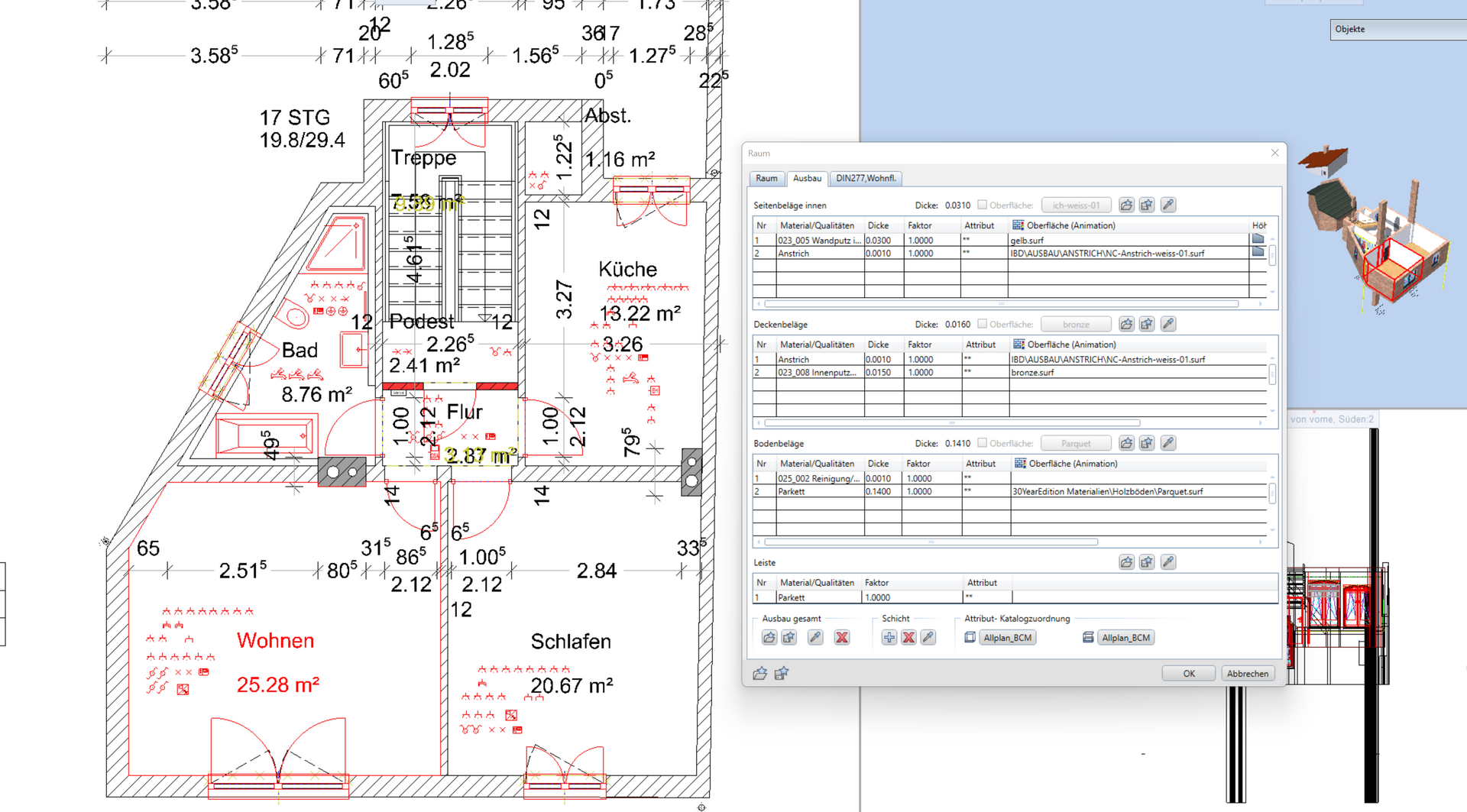Screen dimensions: 1467x812
Task: Open the DIN277,Wohnfl. tab
Action: (x=866, y=179)
